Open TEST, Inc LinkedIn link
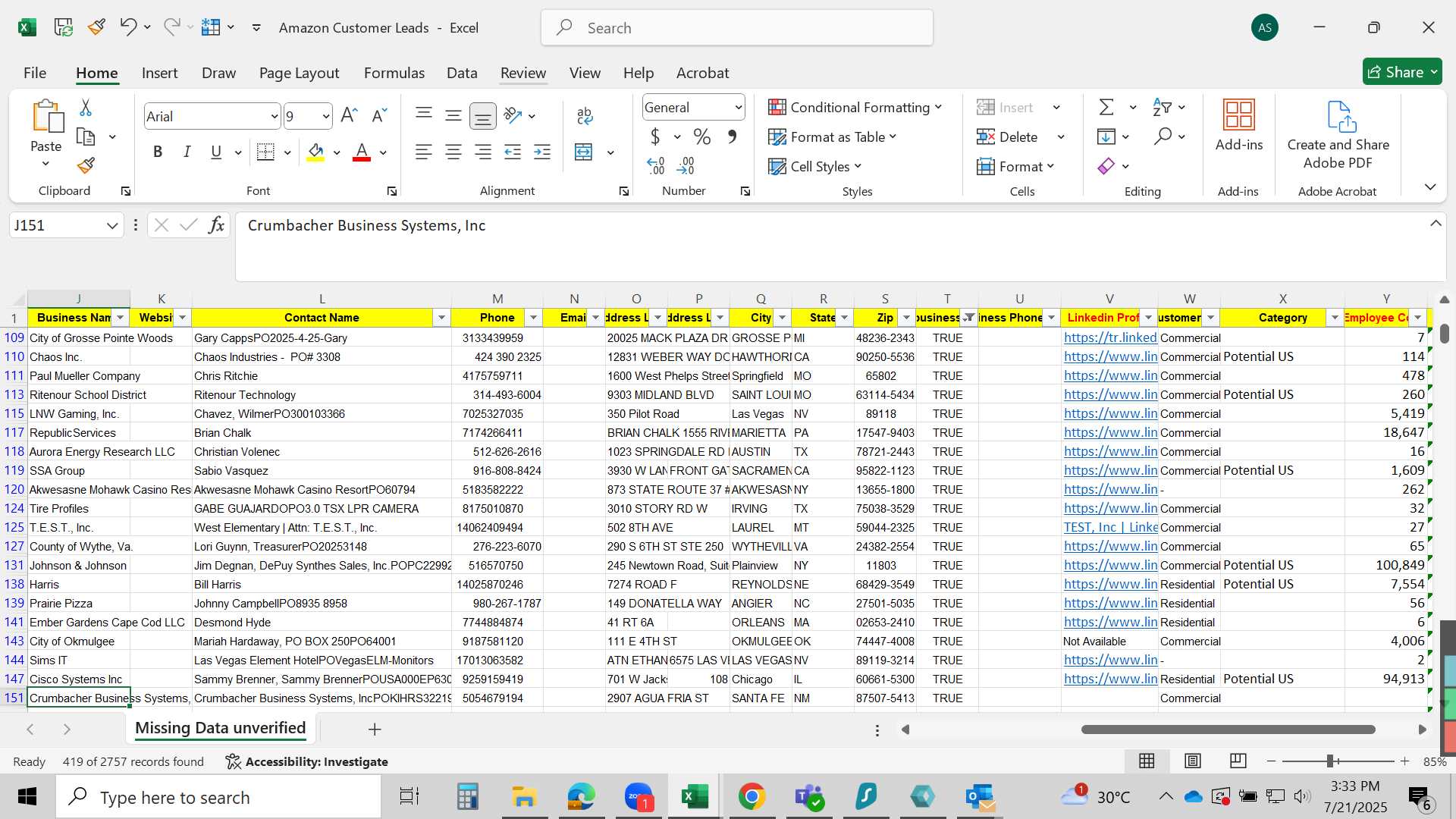This screenshot has height=819, width=1456. (x=1110, y=527)
